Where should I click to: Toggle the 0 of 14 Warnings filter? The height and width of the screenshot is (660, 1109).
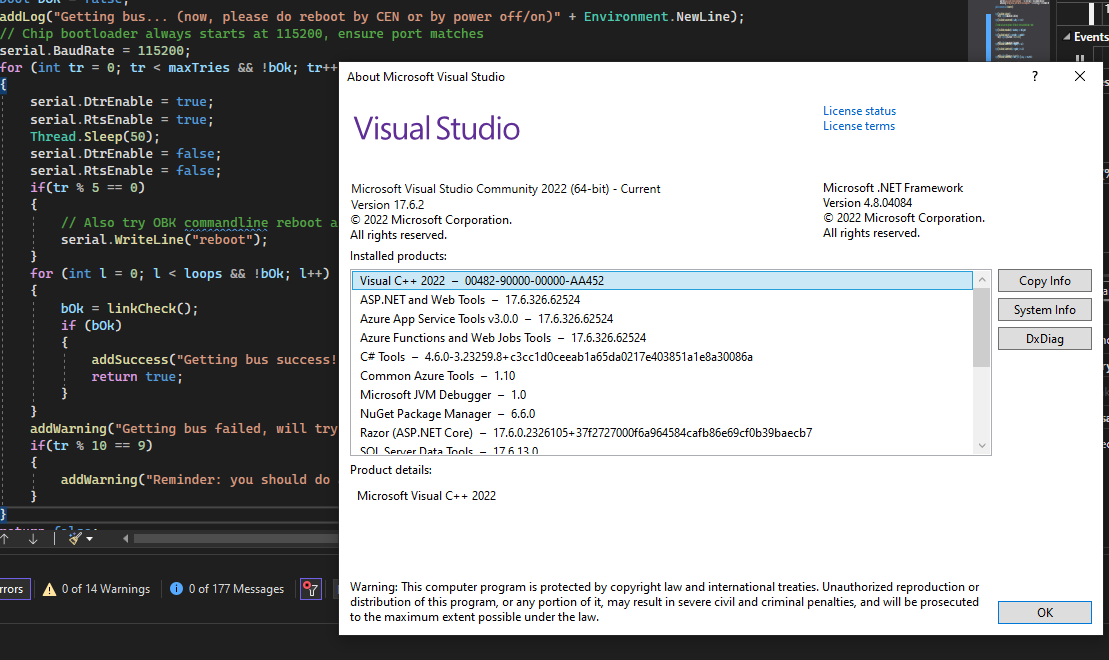(x=96, y=589)
